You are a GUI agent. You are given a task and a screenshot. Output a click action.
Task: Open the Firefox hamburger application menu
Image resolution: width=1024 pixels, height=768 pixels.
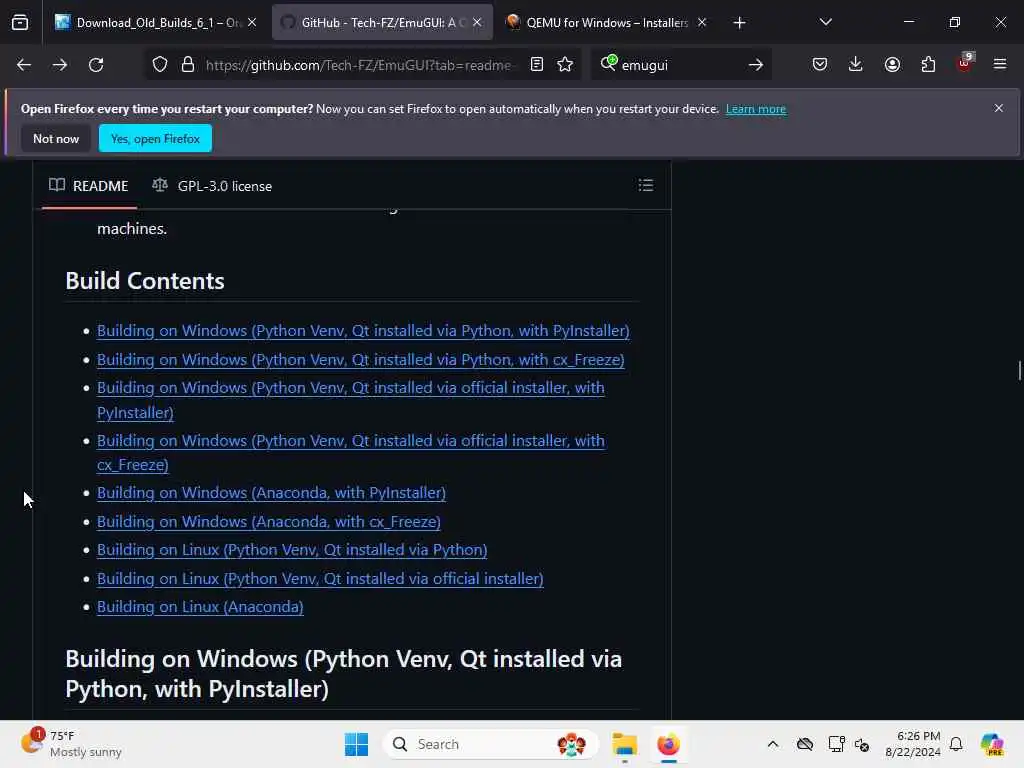[x=1000, y=65]
